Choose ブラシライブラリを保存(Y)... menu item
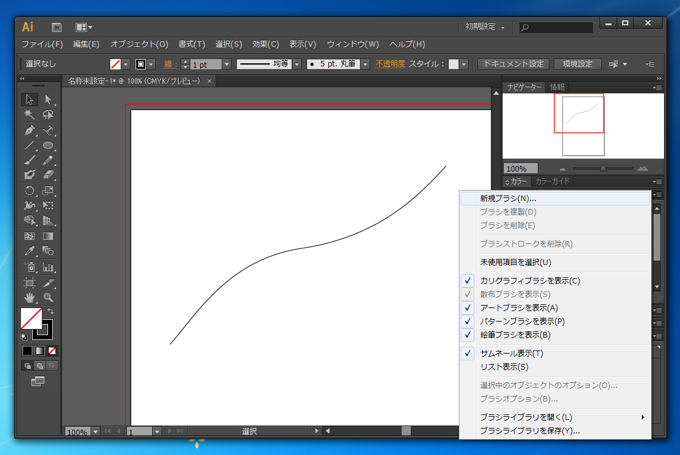Image resolution: width=680 pixels, height=455 pixels. [x=555, y=431]
